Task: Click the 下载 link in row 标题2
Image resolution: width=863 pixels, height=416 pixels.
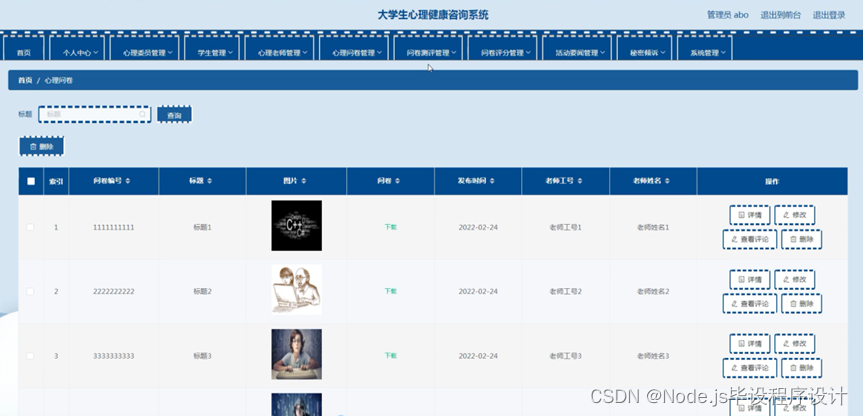Action: (x=390, y=291)
